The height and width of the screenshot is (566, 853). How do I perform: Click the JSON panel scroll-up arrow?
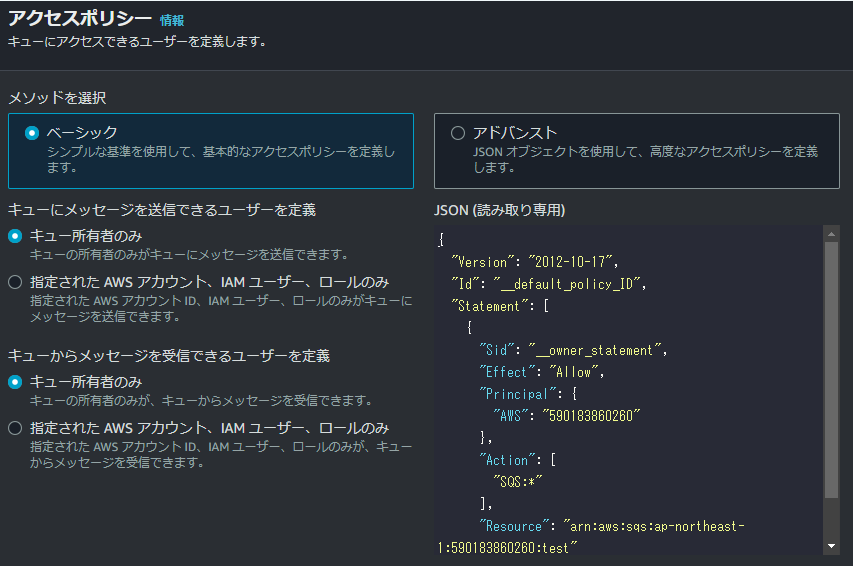click(x=831, y=233)
